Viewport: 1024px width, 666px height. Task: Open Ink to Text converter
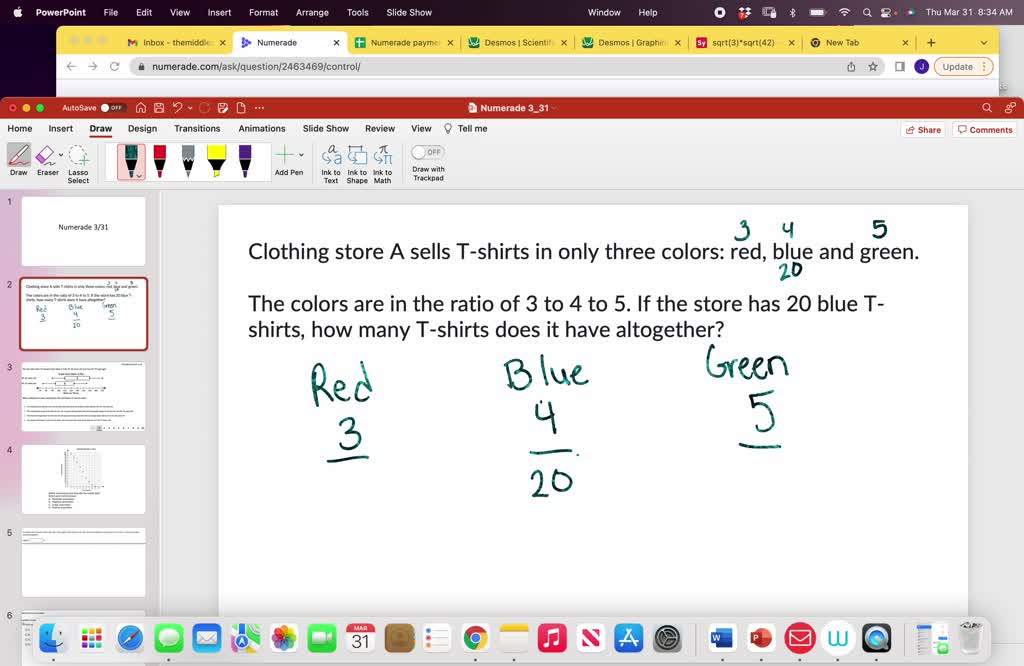(330, 160)
